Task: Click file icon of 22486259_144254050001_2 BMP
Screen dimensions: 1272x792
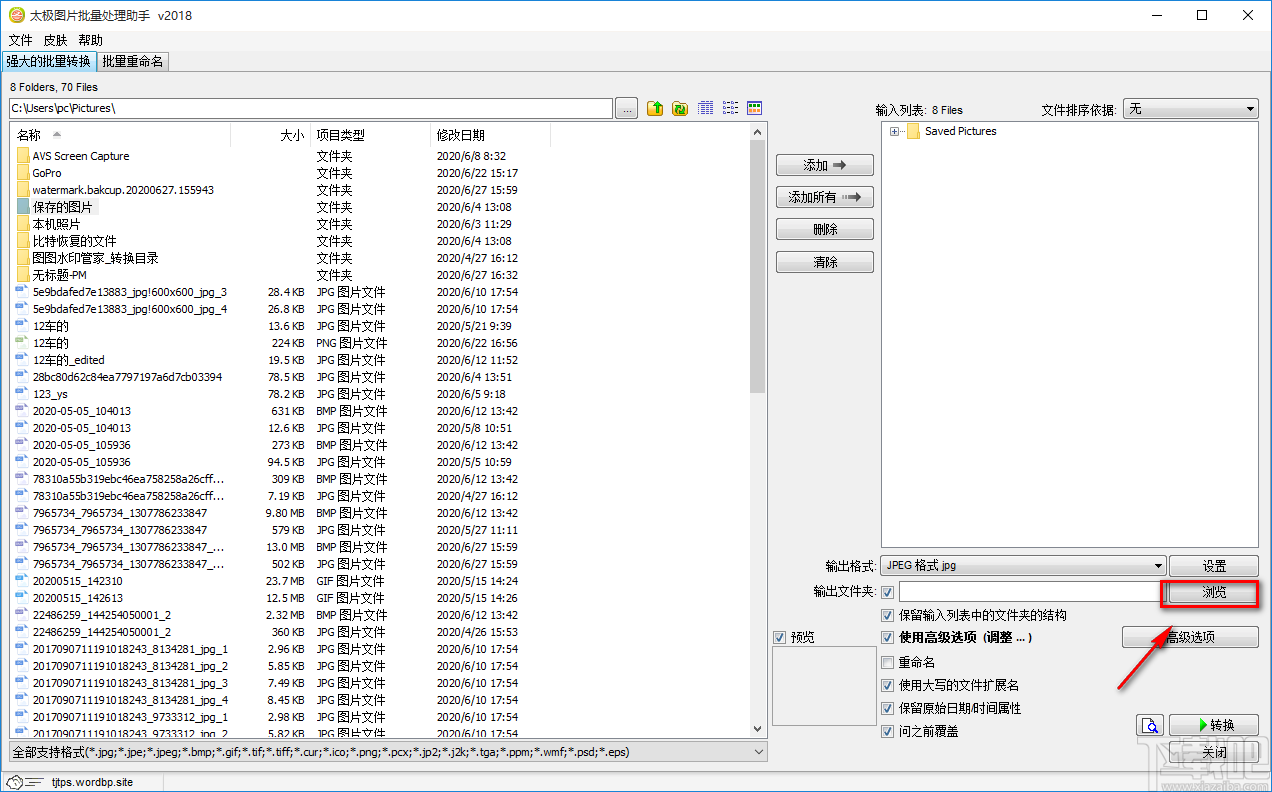Action: 23,615
